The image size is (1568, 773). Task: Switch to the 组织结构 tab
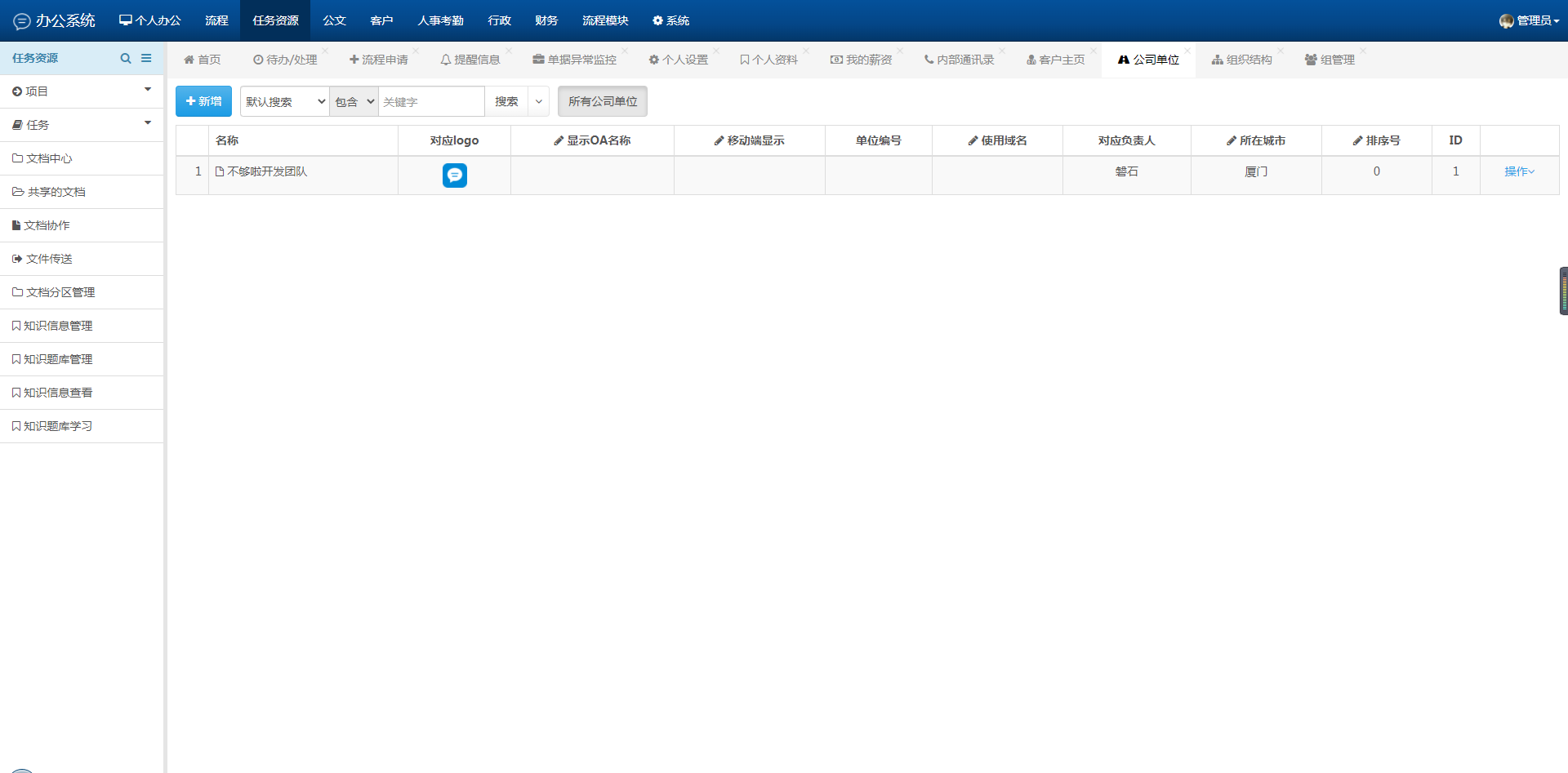tap(1242, 60)
